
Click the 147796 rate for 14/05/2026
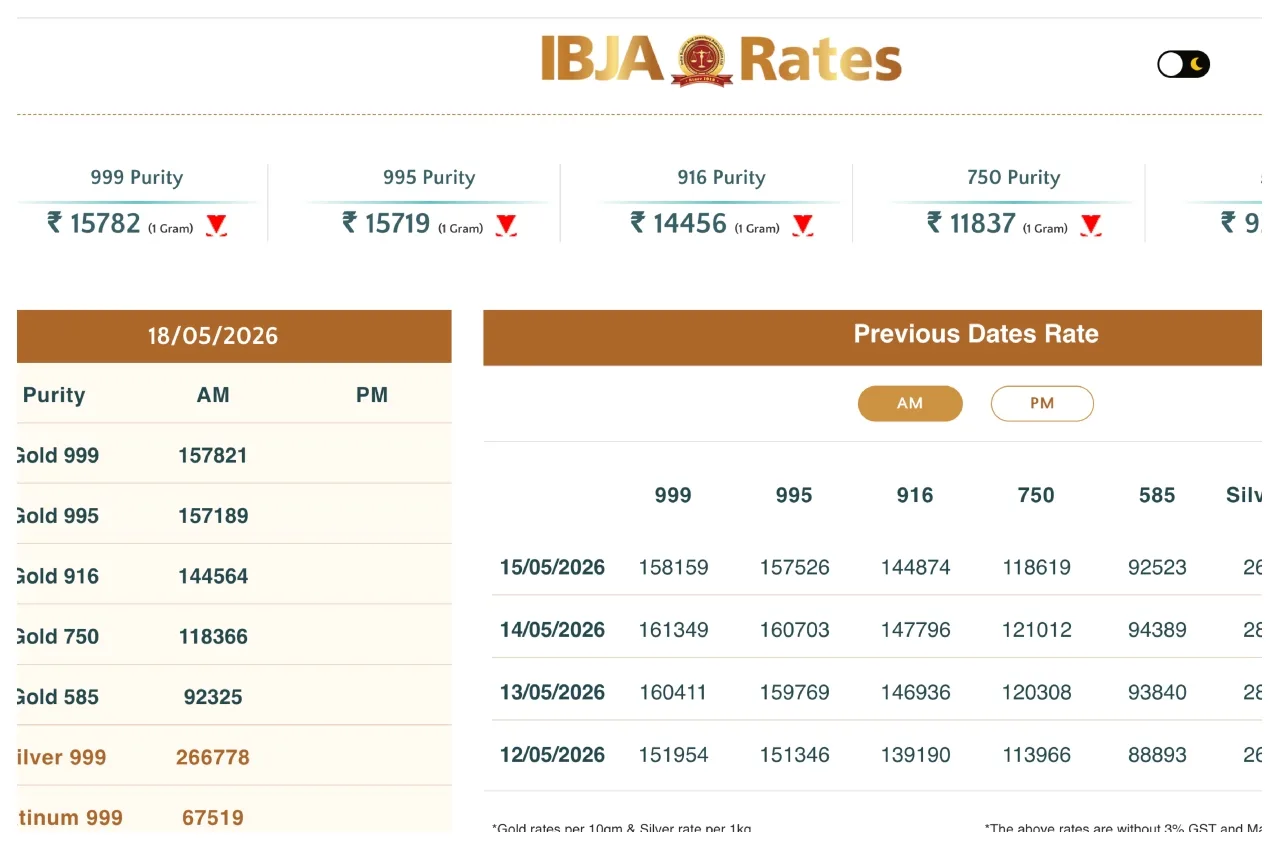click(915, 630)
